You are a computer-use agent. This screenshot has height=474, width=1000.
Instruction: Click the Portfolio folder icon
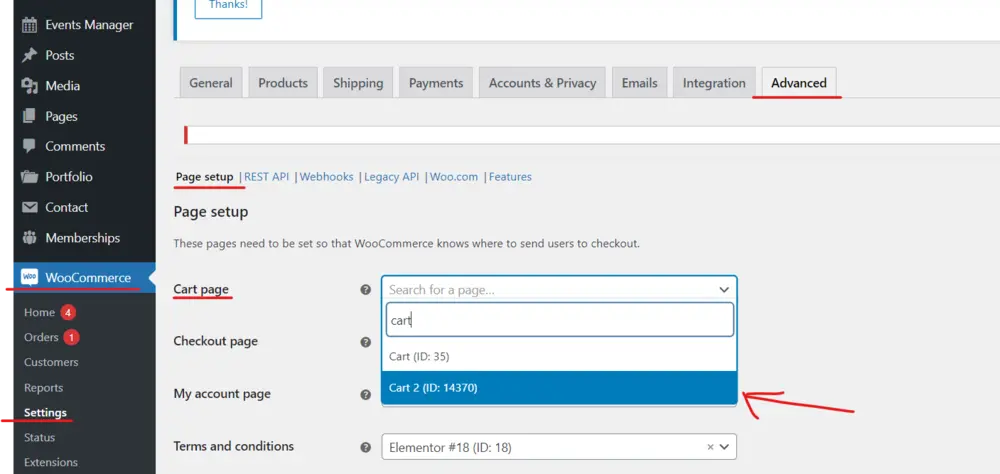coord(29,177)
